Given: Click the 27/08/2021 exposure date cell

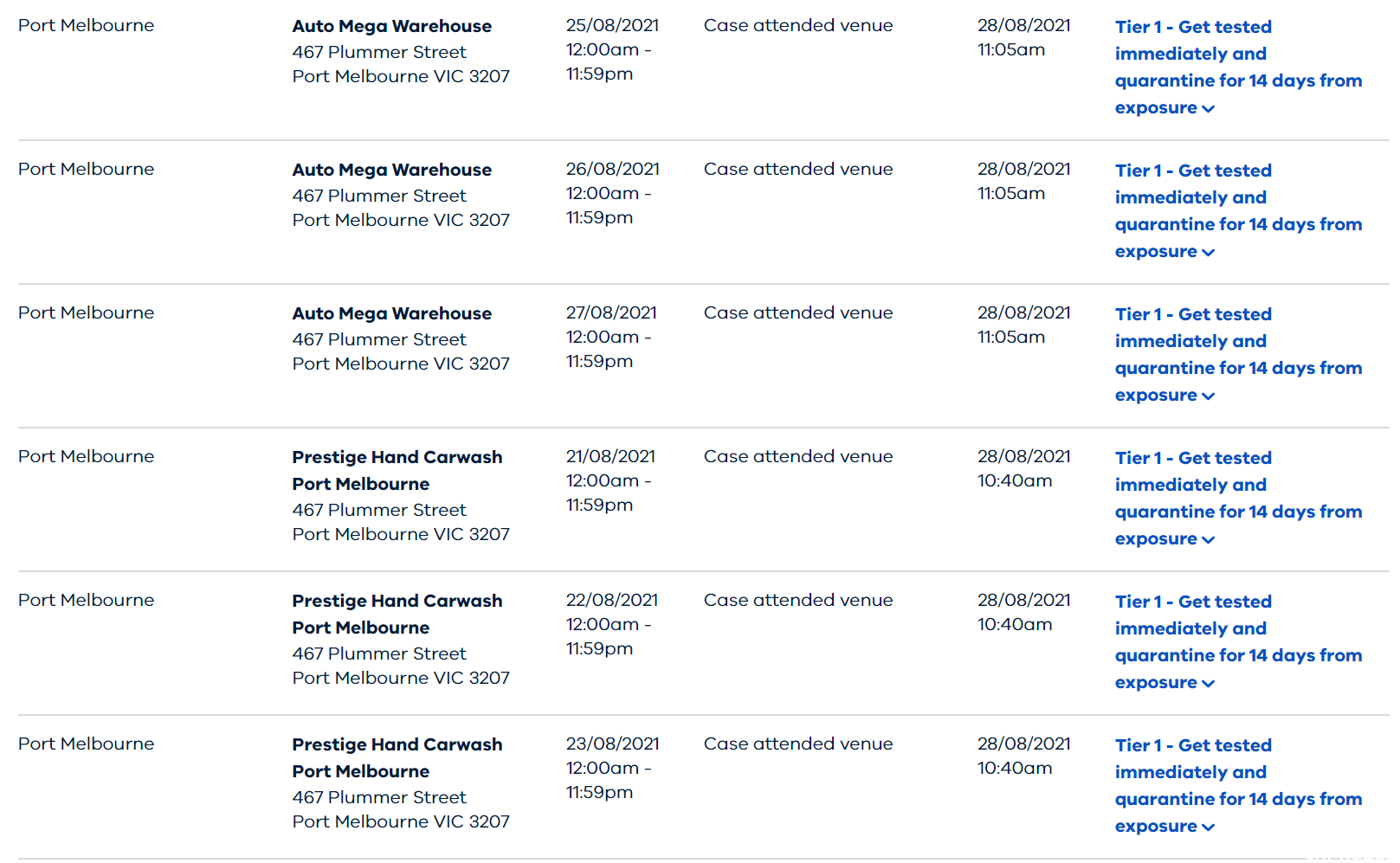Looking at the screenshot, I should [x=611, y=337].
